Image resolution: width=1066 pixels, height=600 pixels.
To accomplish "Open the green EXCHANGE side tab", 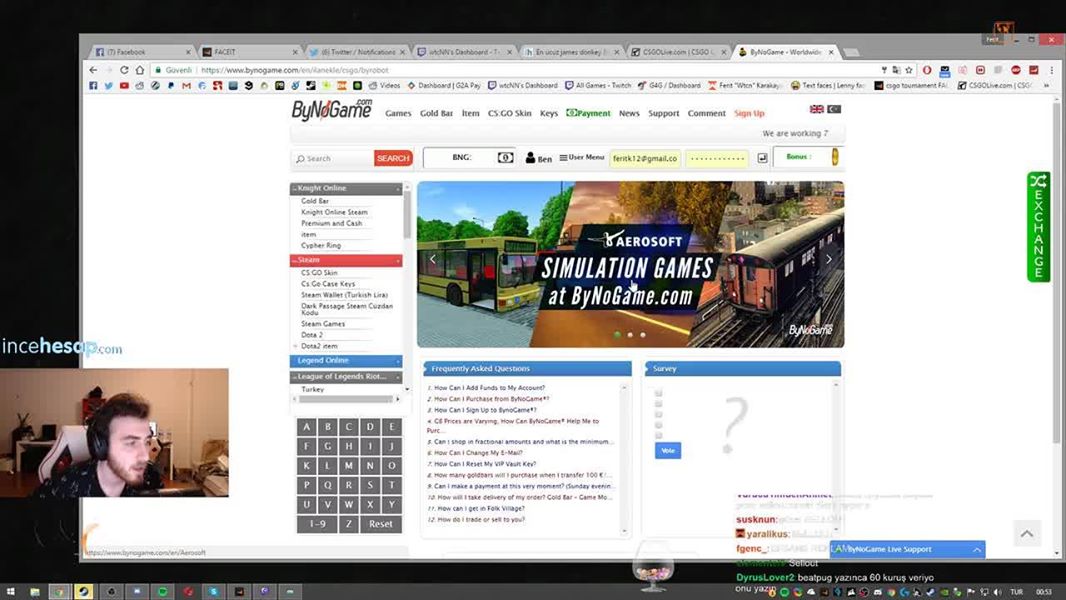I will tap(1038, 227).
